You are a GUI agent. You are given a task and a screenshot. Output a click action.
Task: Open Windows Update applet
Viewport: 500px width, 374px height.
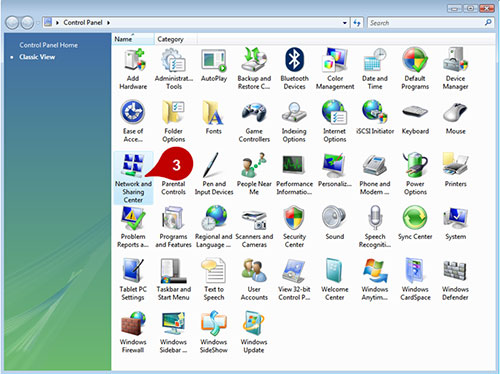pyautogui.click(x=254, y=332)
